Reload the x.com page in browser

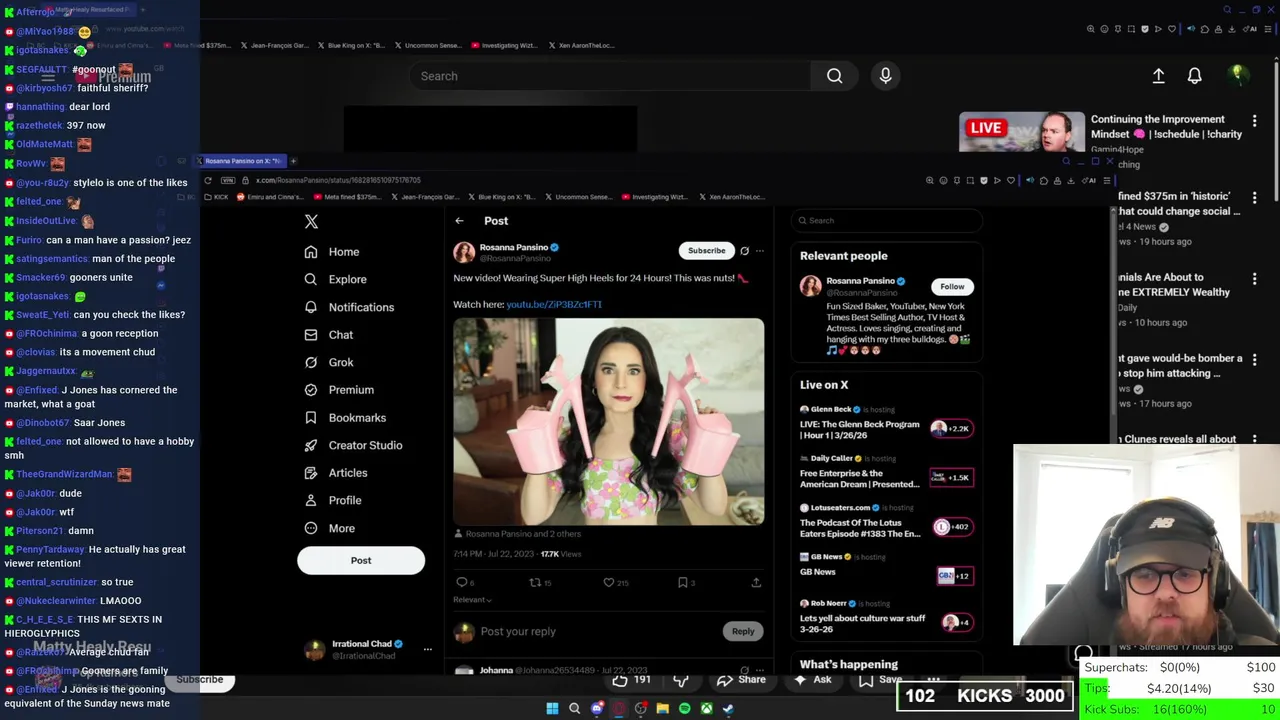[208, 181]
